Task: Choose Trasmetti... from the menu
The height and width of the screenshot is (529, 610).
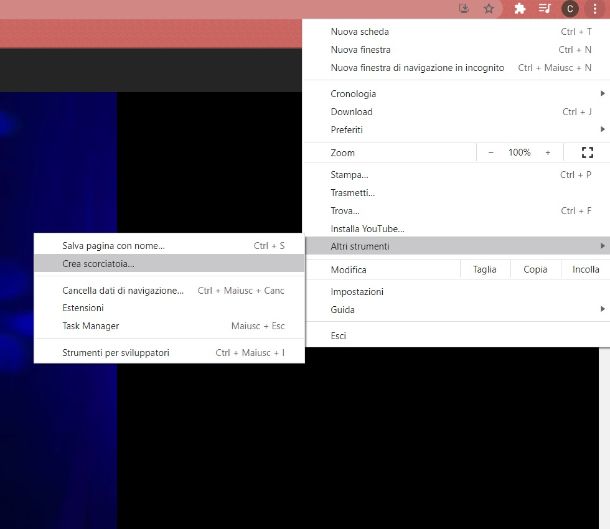Action: pyautogui.click(x=458, y=193)
